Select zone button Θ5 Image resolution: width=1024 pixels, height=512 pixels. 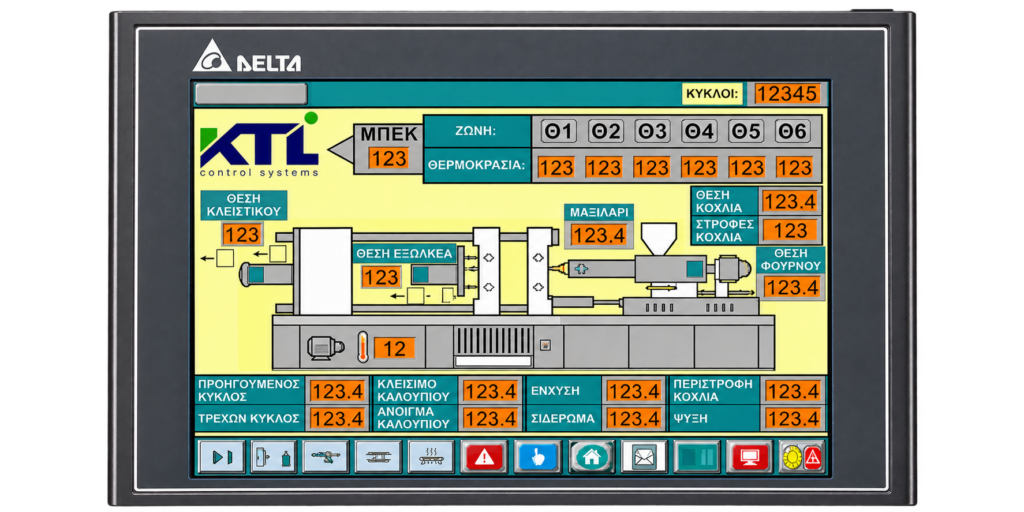[x=746, y=131]
